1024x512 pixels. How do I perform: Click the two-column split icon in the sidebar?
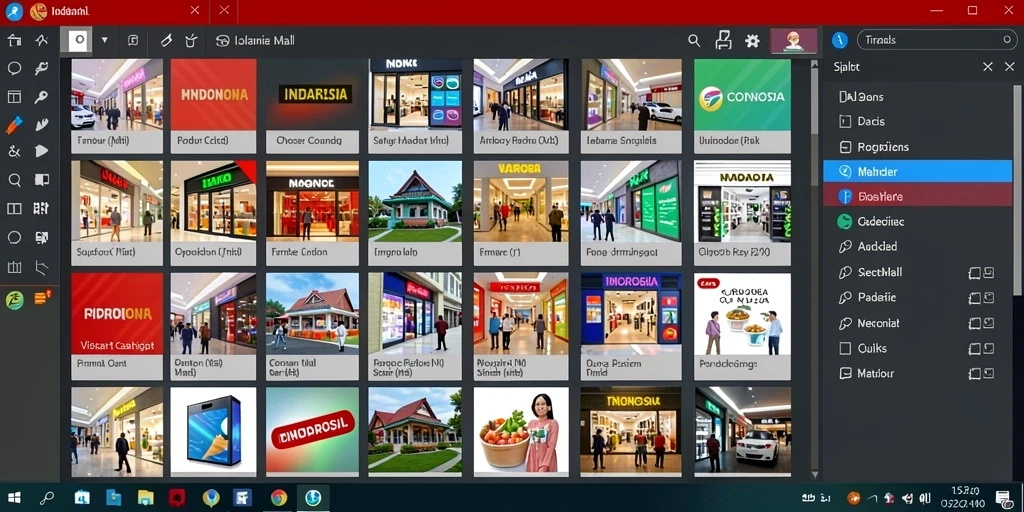(14, 208)
